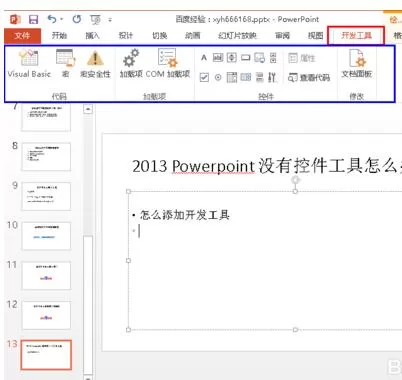Click slide panel scrollbar up arrow
This screenshot has height=380, width=402.
click(88, 109)
